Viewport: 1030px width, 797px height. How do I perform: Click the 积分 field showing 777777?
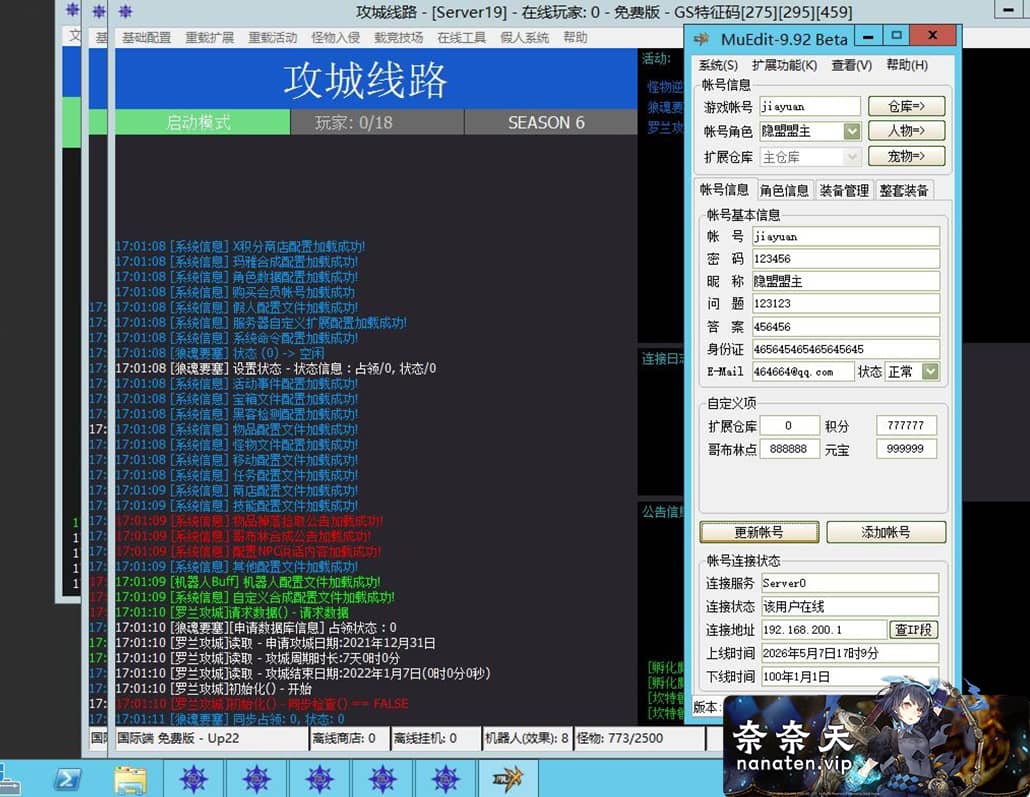click(906, 426)
